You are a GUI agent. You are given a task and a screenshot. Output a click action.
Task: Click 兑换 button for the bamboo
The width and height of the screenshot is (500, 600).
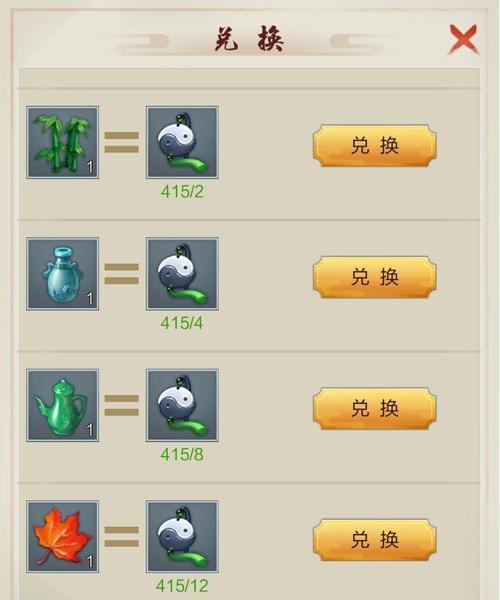375,145
